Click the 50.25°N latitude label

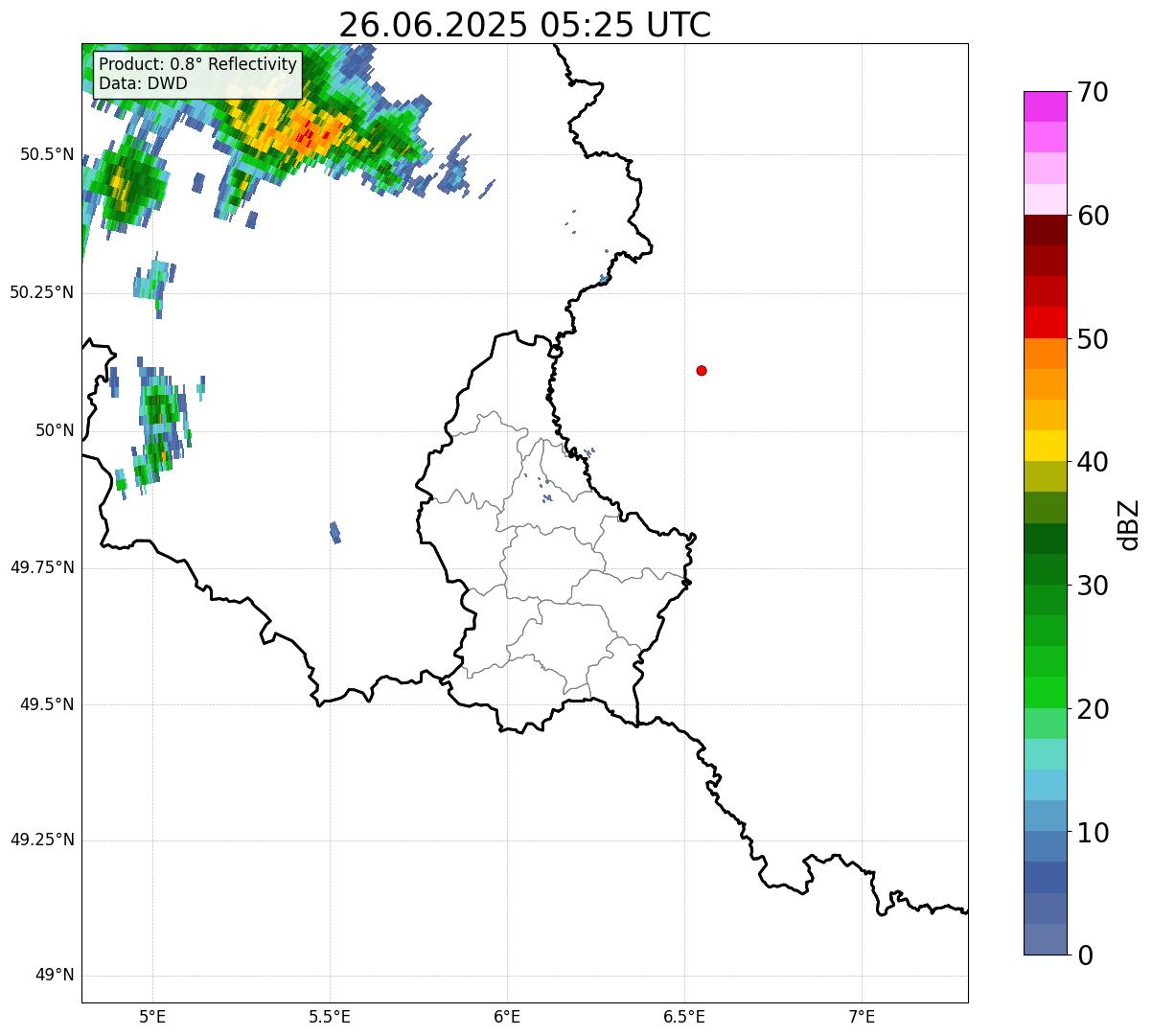pos(41,292)
